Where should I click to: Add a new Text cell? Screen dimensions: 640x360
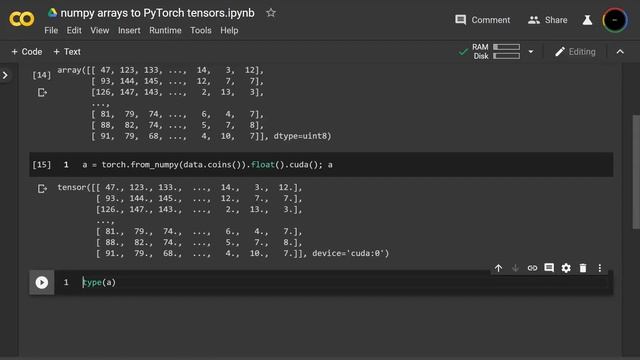click(67, 52)
